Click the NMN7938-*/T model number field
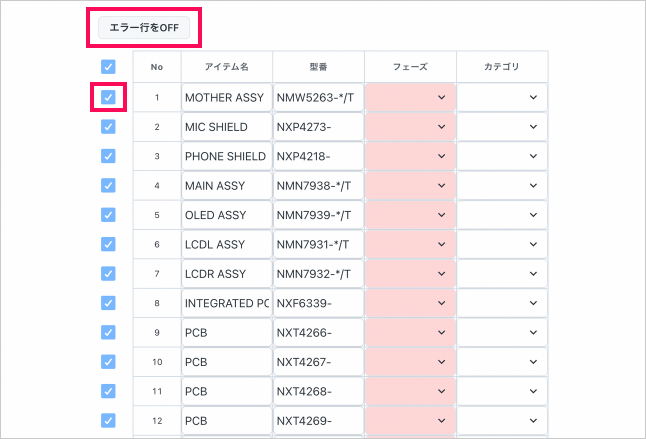 (x=317, y=186)
